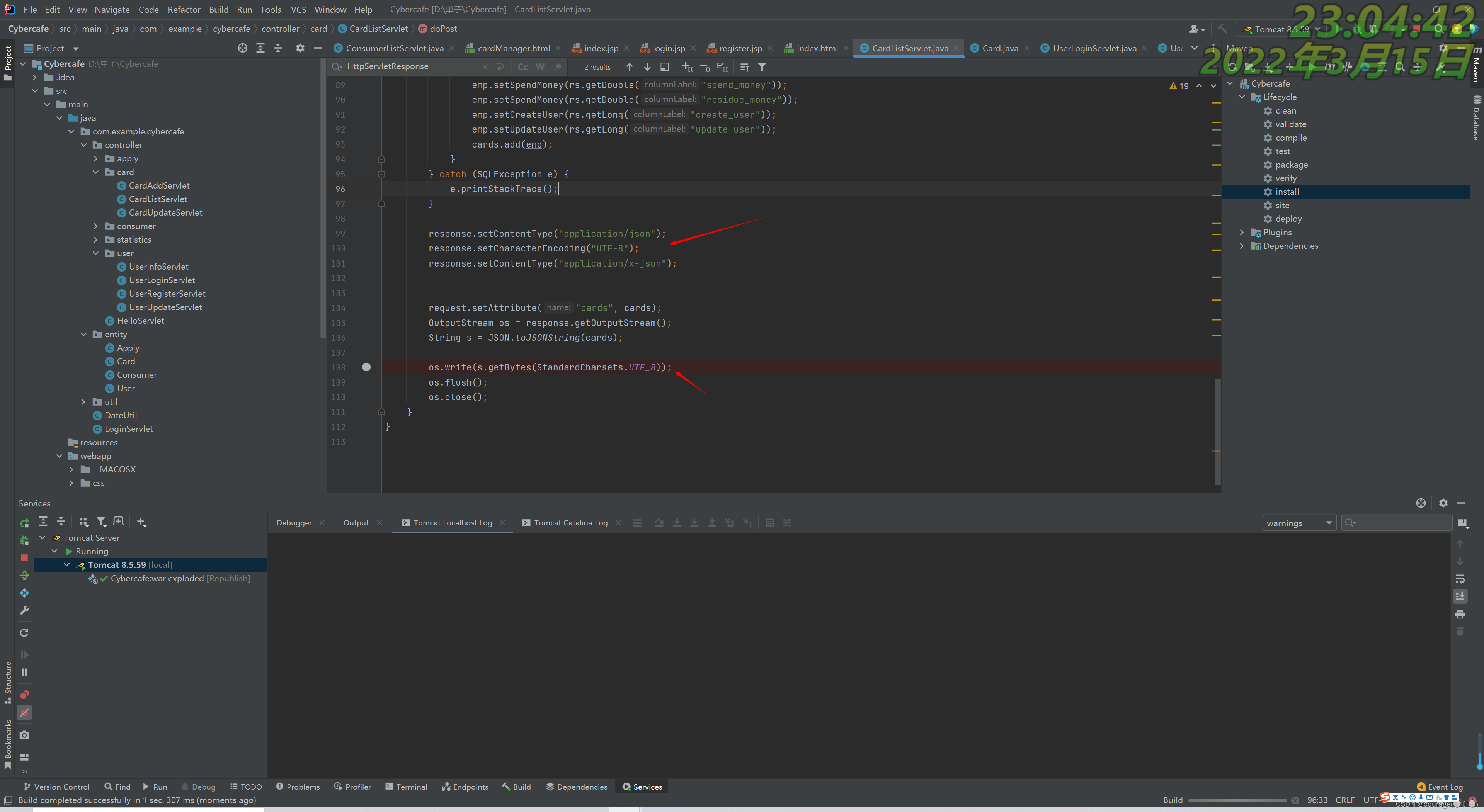Click CRLF line separator in status bar
Viewport: 1484px width, 812px height.
1345,800
